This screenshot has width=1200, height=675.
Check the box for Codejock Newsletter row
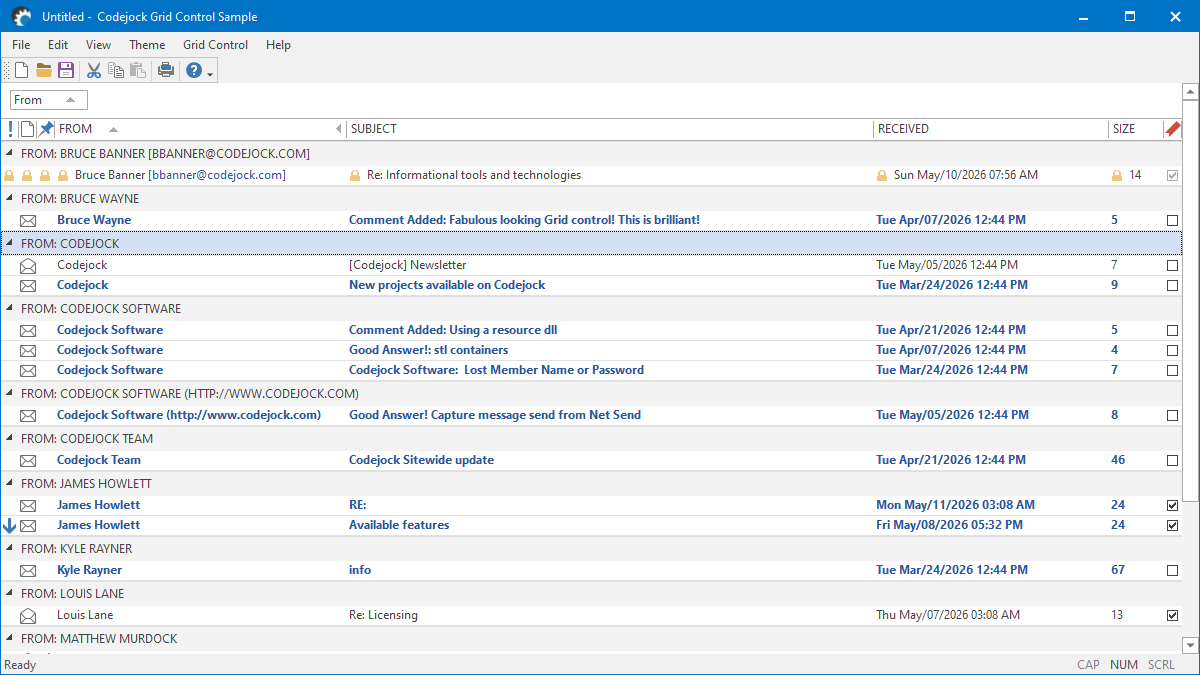(x=1173, y=265)
